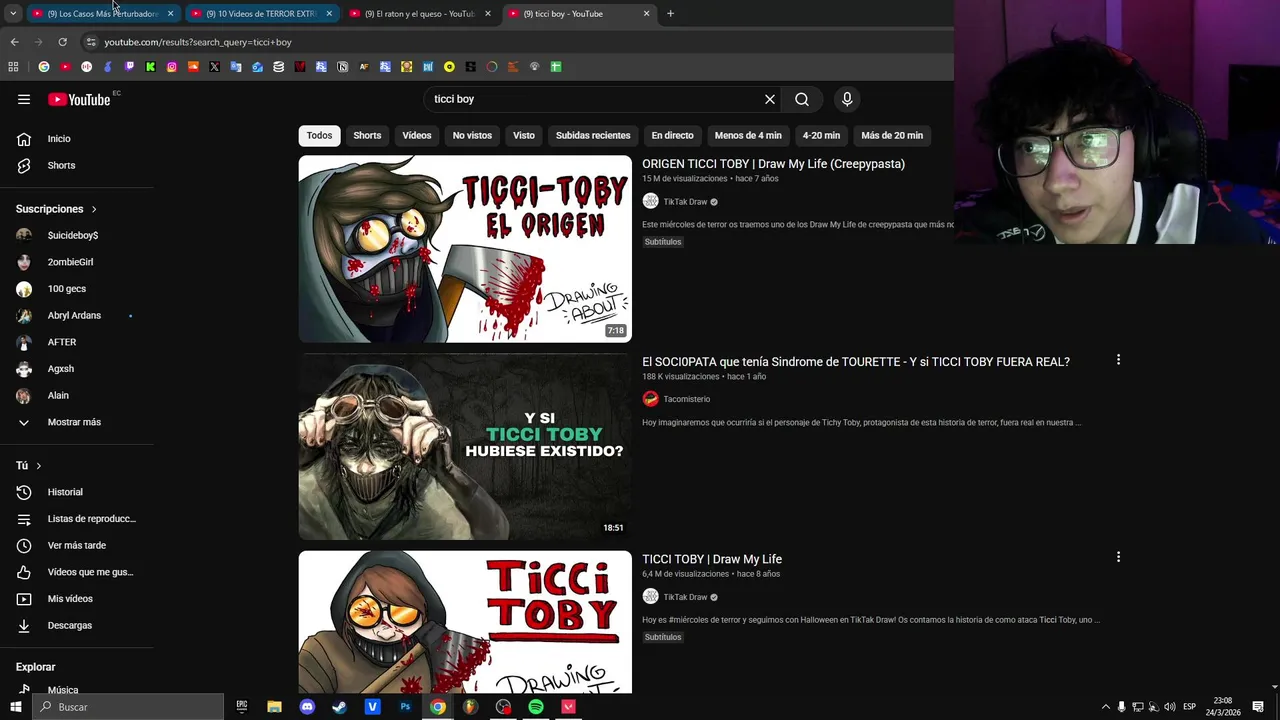
Task: Click the YouTube logo to go home
Action: [79, 99]
